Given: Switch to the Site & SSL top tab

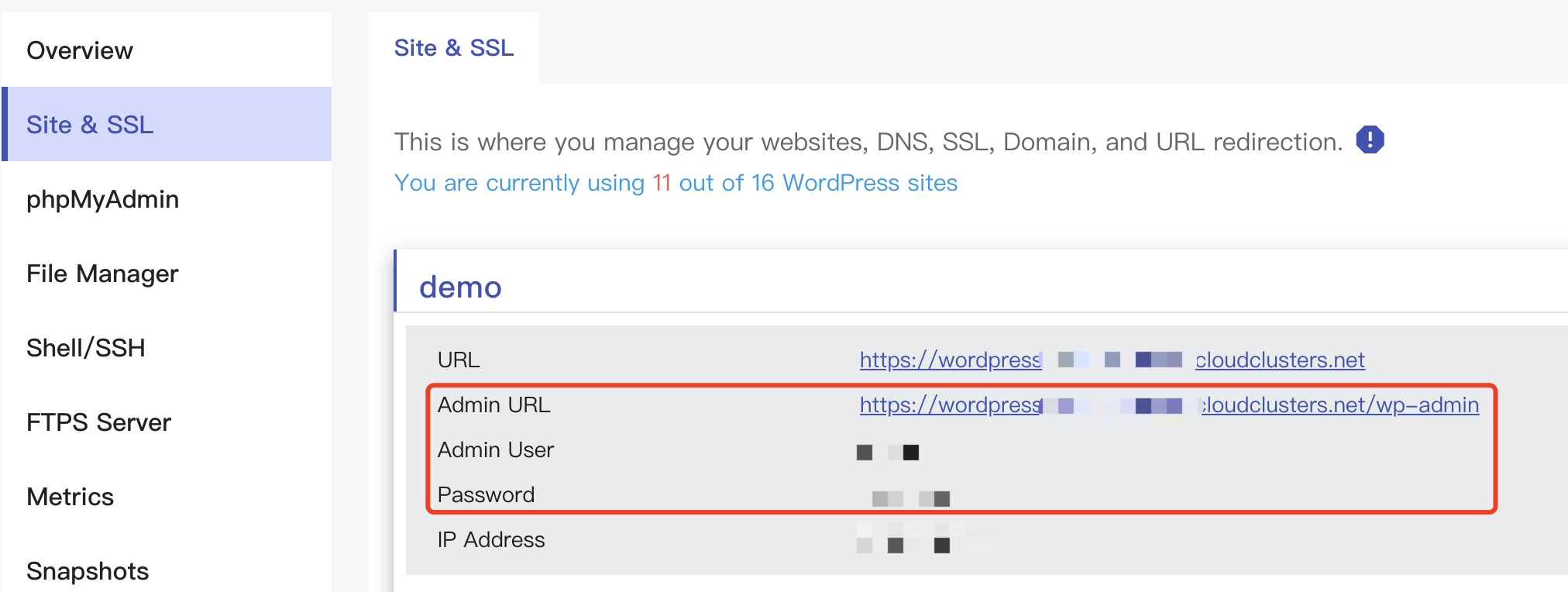Looking at the screenshot, I should tap(454, 48).
